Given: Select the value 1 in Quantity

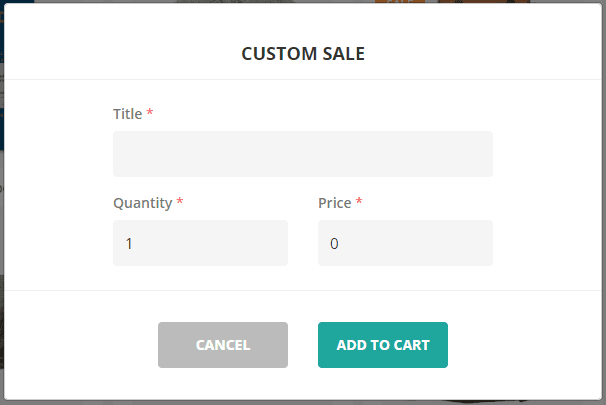Looking at the screenshot, I should pyautogui.click(x=129, y=244).
